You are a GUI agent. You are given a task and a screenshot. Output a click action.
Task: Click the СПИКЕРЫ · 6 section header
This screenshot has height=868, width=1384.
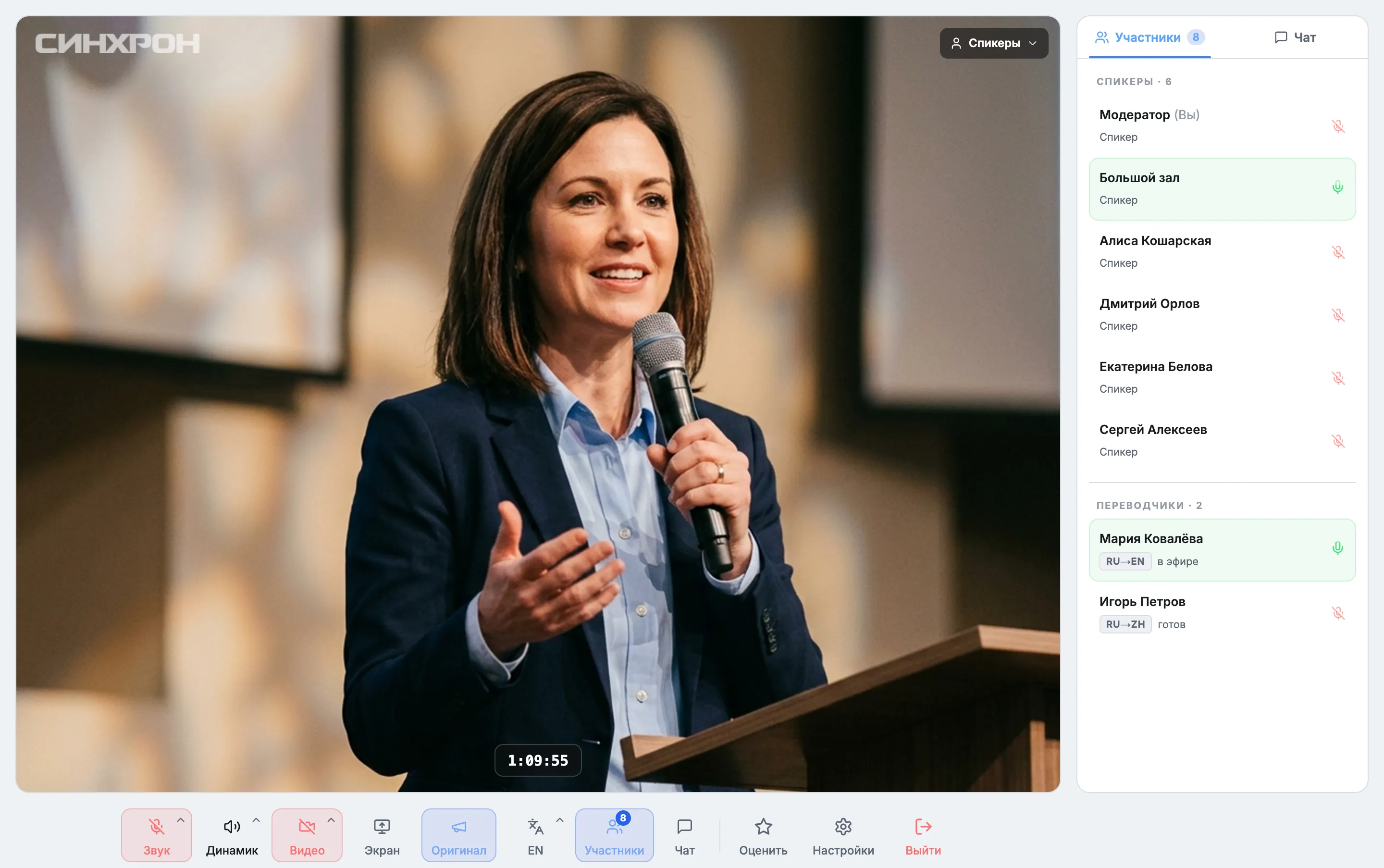(1134, 82)
